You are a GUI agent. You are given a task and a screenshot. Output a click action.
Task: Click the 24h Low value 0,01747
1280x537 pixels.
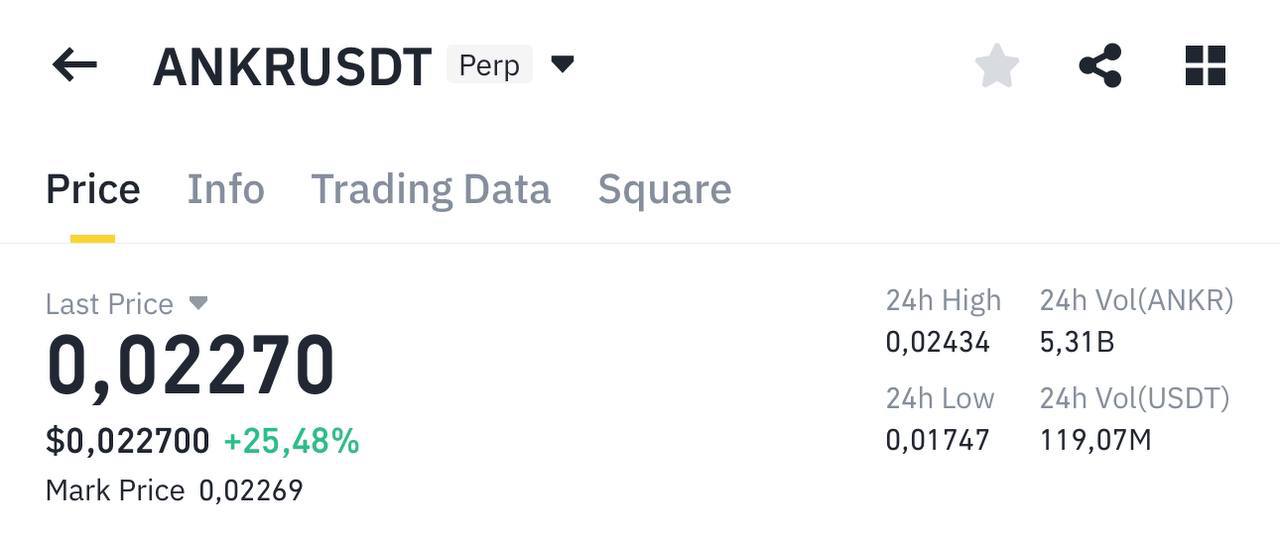(938, 440)
